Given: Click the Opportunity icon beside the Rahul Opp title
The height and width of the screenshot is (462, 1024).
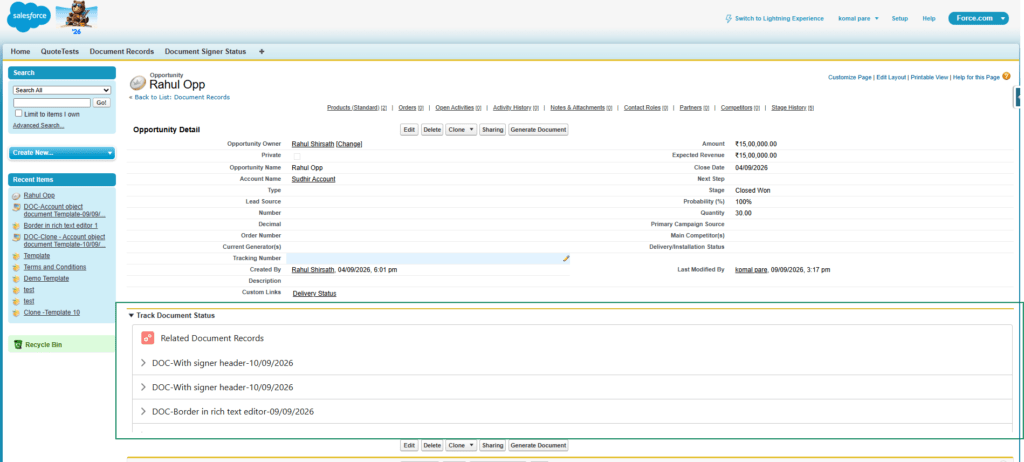Looking at the screenshot, I should (x=138, y=83).
